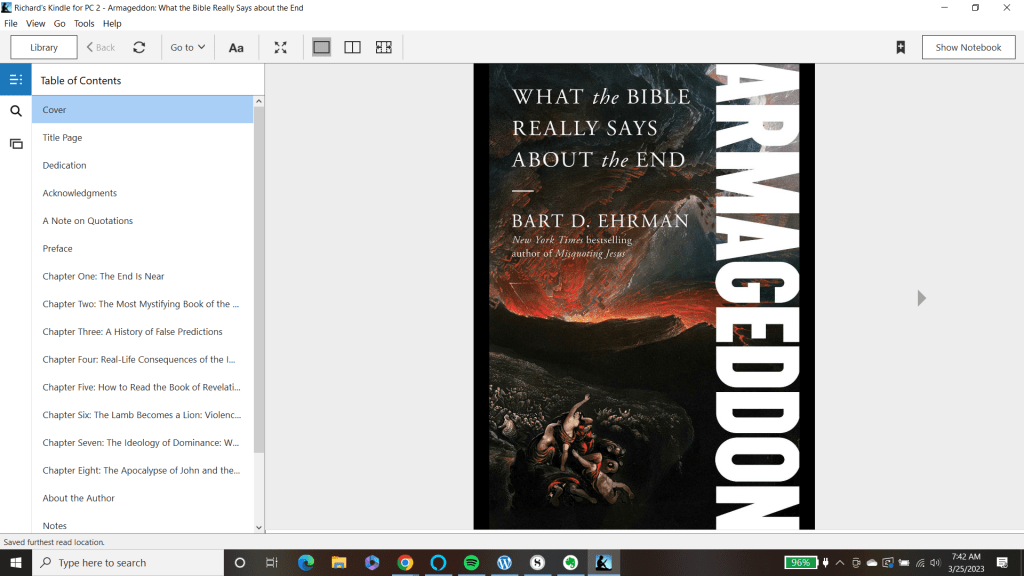Open the Table of Contents sidebar icon
Screen dimensions: 1024x576
click(16, 80)
